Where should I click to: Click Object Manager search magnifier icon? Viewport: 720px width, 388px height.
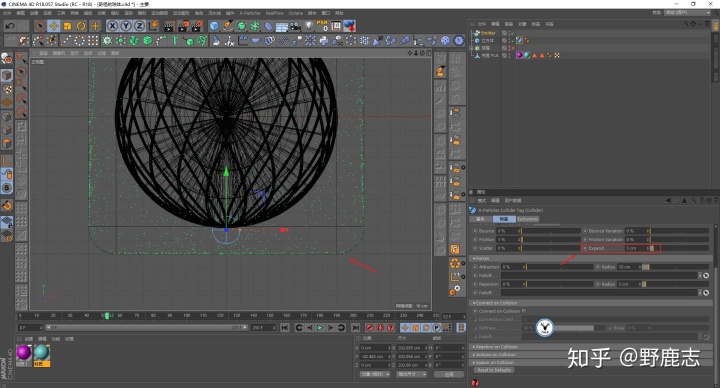click(x=686, y=24)
